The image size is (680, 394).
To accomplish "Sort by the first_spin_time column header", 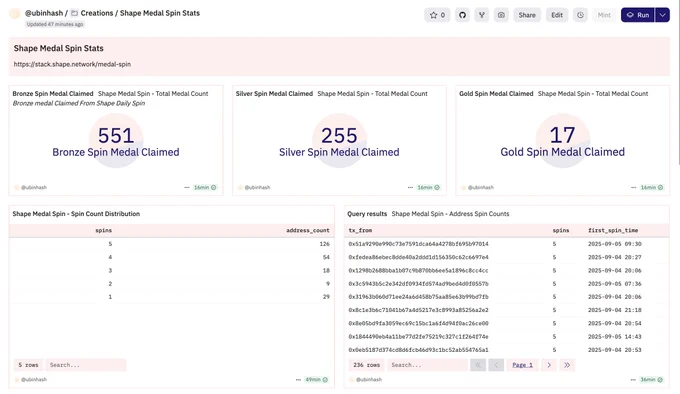I will point(613,231).
